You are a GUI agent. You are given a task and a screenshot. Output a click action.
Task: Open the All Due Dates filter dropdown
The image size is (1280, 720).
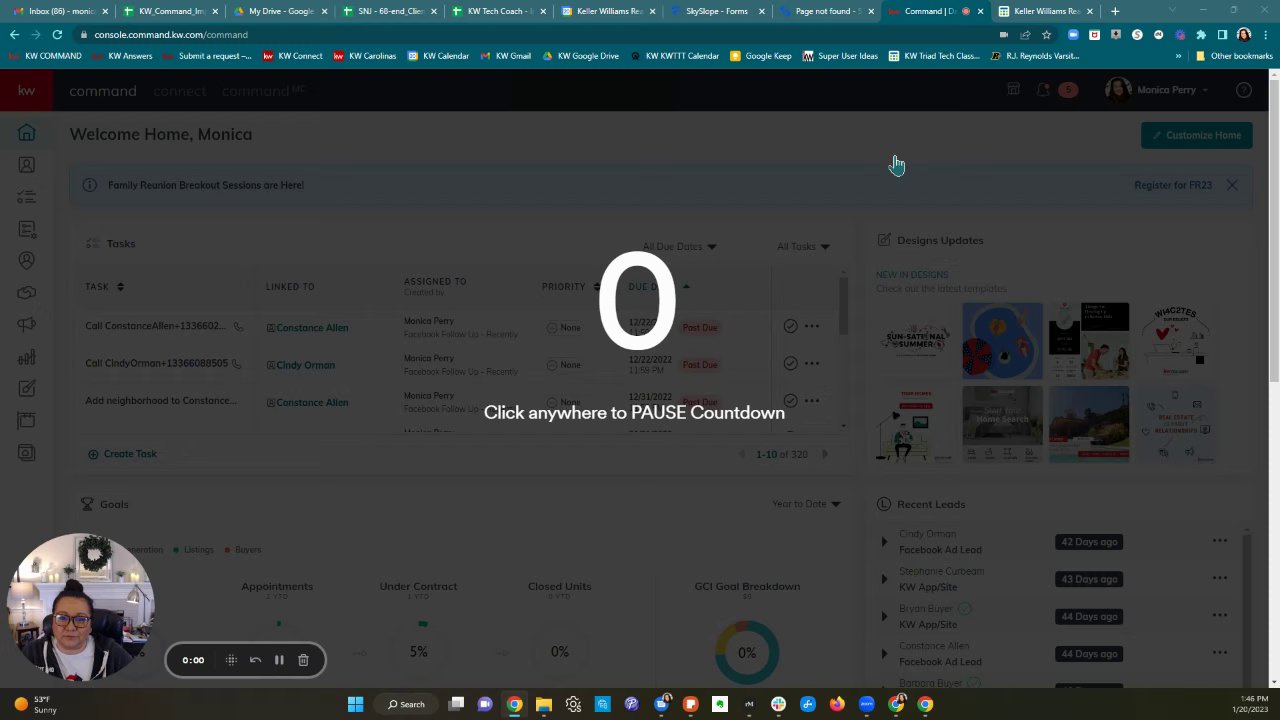[x=680, y=246]
